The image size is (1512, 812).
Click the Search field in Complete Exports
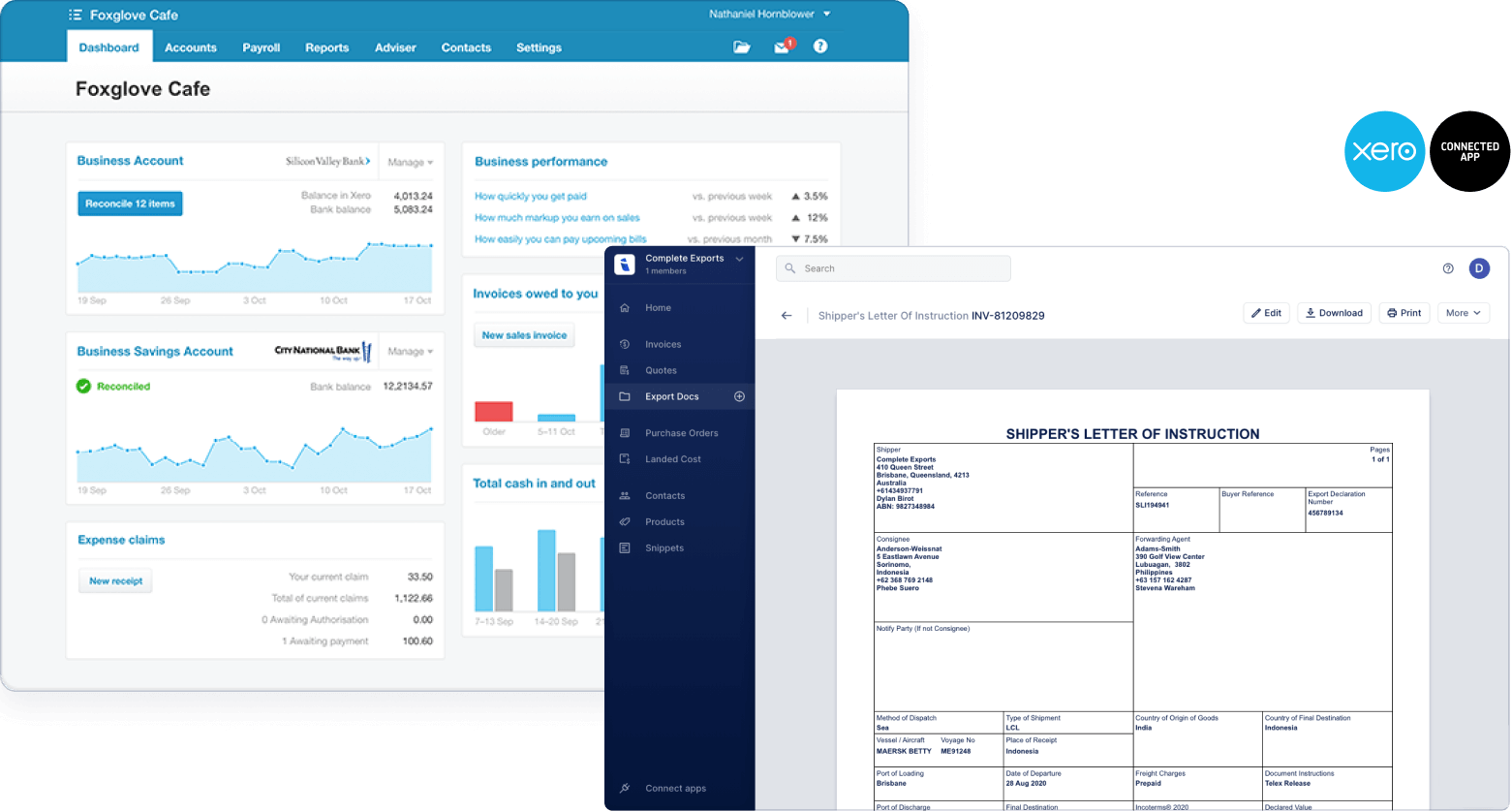(x=892, y=267)
